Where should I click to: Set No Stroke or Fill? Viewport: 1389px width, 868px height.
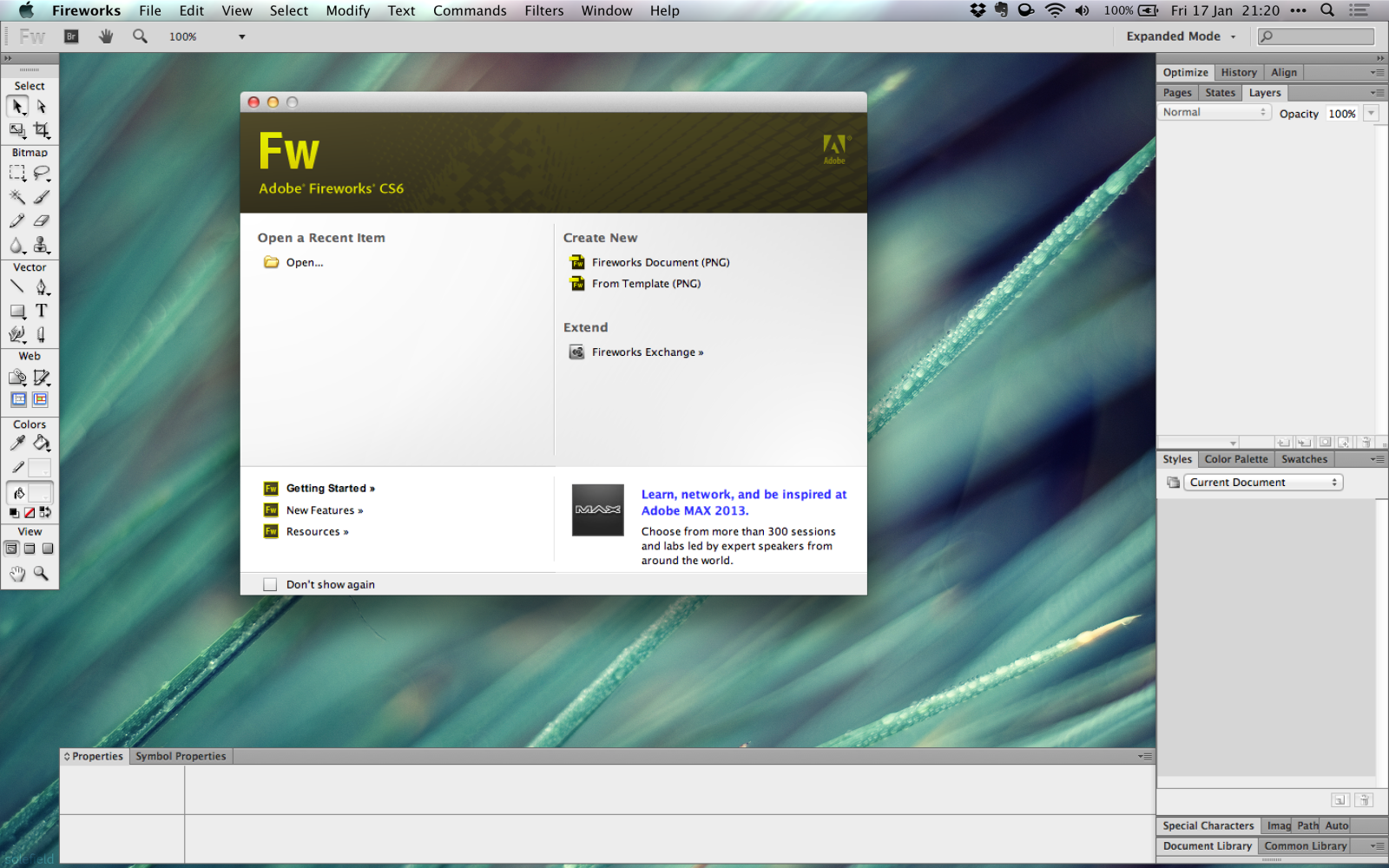[x=30, y=512]
